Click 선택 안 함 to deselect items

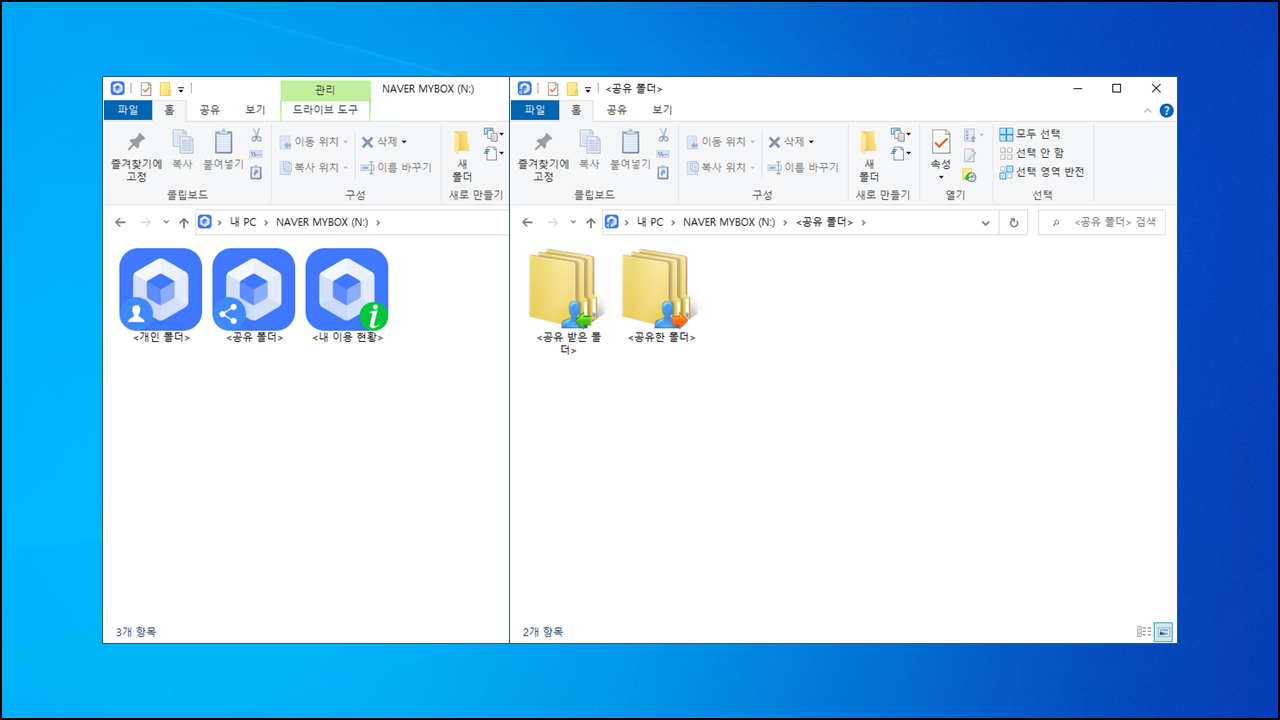coord(1032,153)
